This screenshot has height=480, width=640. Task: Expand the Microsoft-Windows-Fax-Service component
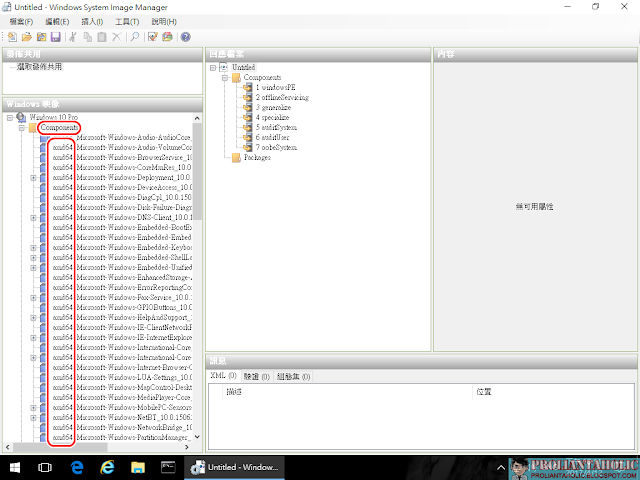pos(33,298)
